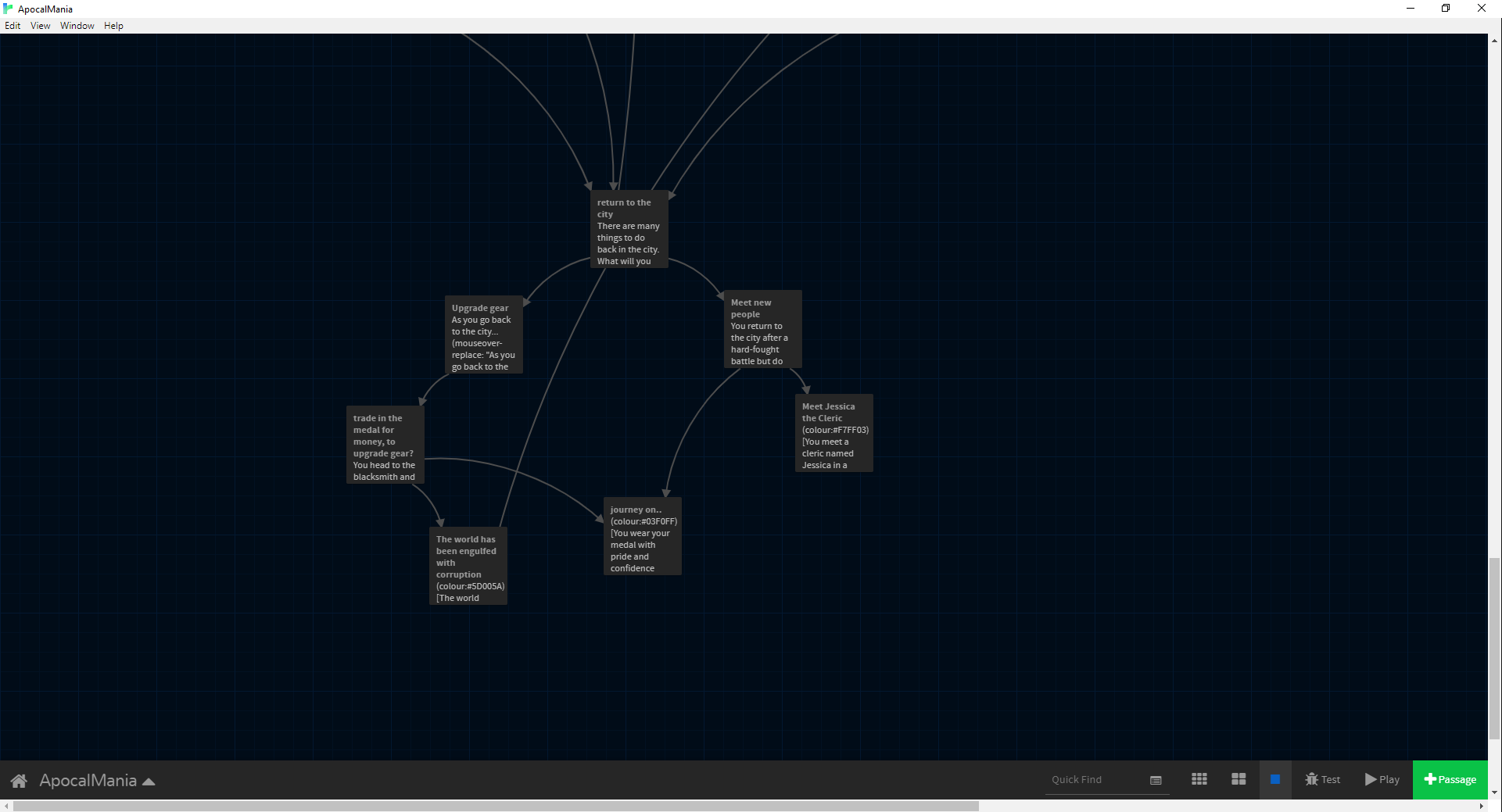
Task: Click the vertical scrollbar's down arrow
Action: (1496, 792)
